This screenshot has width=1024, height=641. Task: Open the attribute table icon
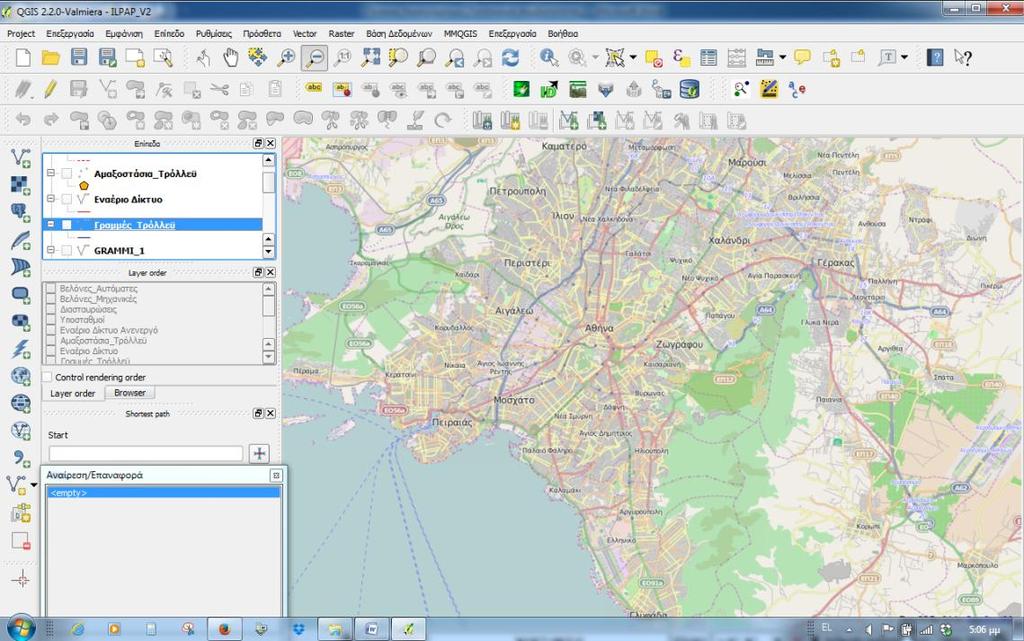(x=709, y=58)
